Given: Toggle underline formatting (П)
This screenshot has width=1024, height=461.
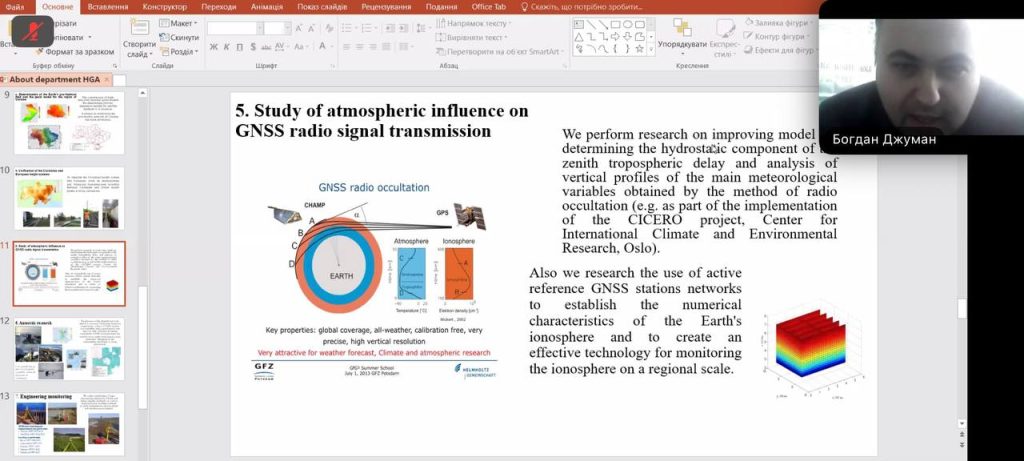Looking at the screenshot, I should [240, 47].
